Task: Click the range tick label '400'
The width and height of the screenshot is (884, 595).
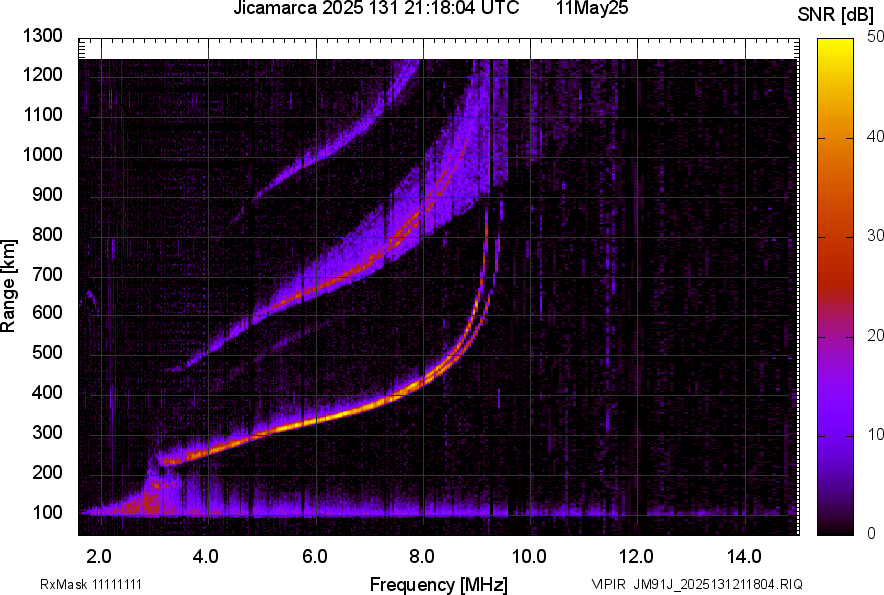Action: pyautogui.click(x=47, y=392)
